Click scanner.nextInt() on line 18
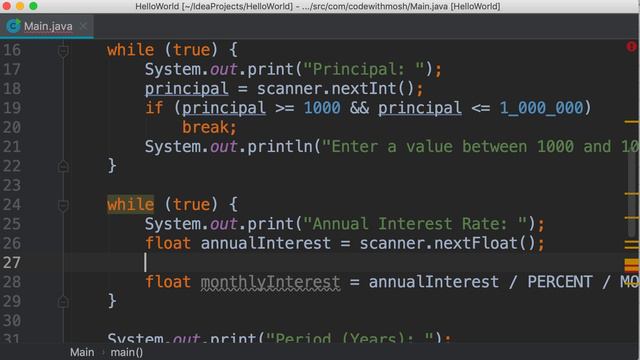The width and height of the screenshot is (640, 360). pyautogui.click(x=336, y=89)
